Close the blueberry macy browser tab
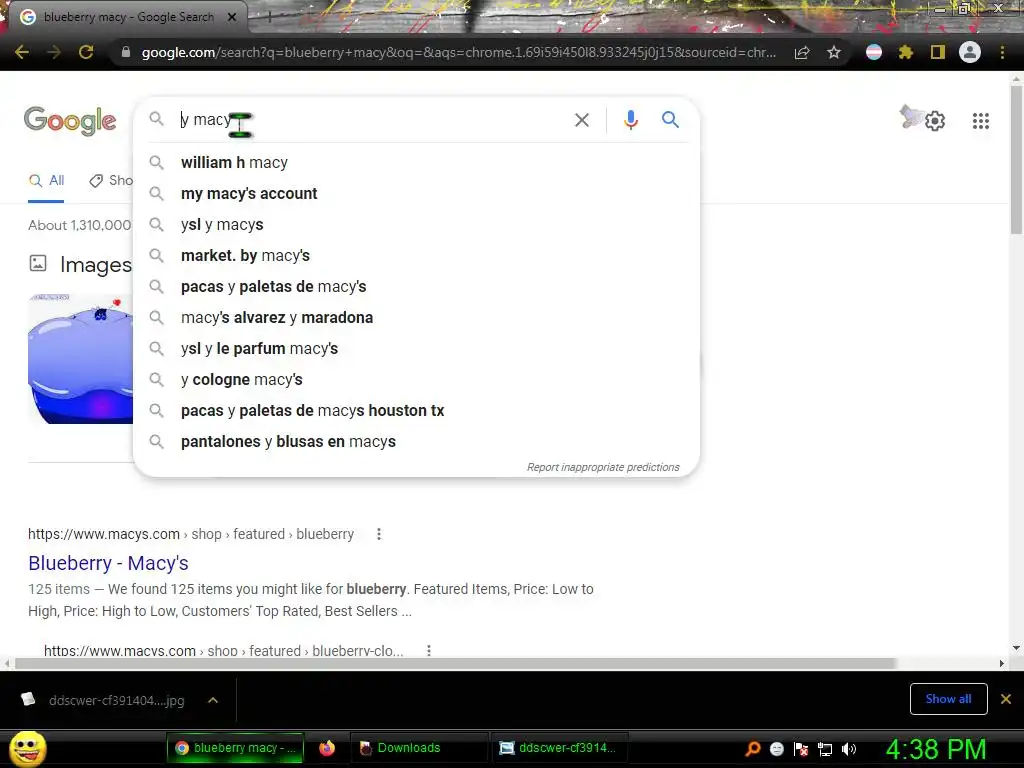 pyautogui.click(x=232, y=17)
